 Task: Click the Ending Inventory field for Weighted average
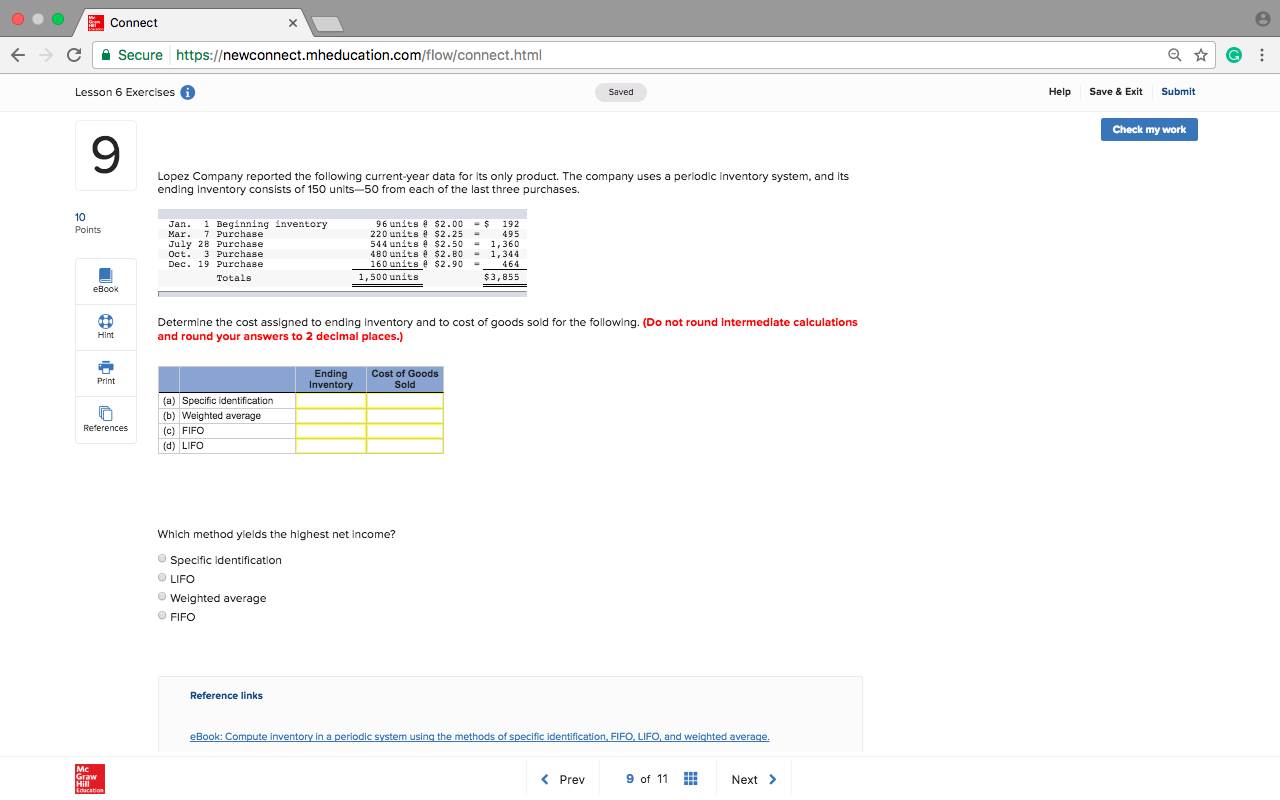point(331,415)
